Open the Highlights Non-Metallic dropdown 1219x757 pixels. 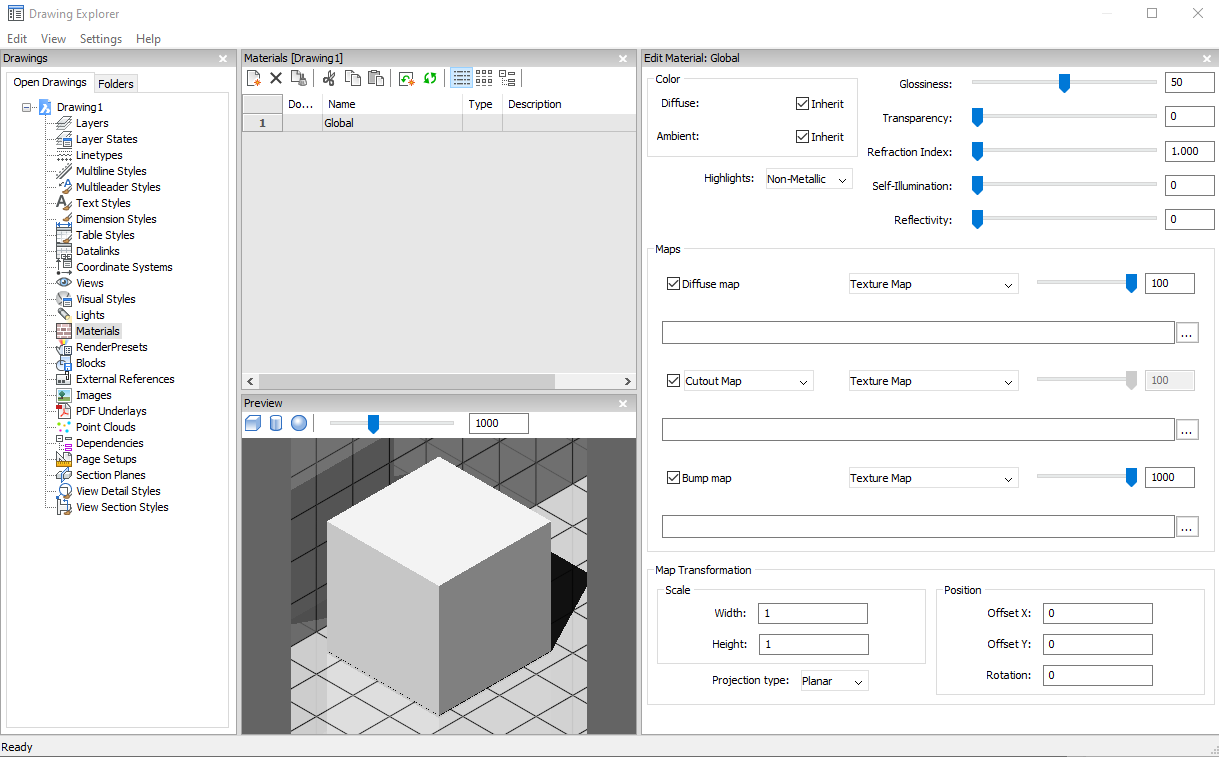coord(808,180)
